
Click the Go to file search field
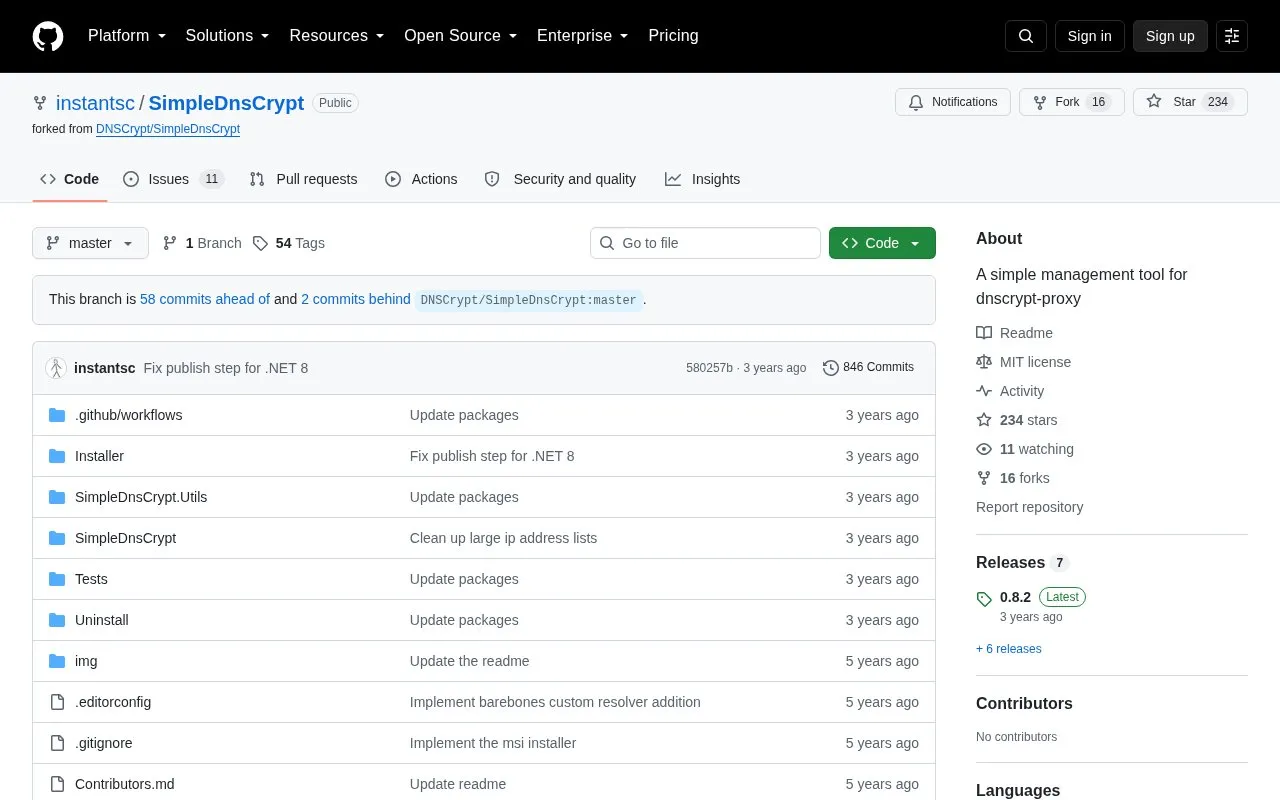point(705,243)
